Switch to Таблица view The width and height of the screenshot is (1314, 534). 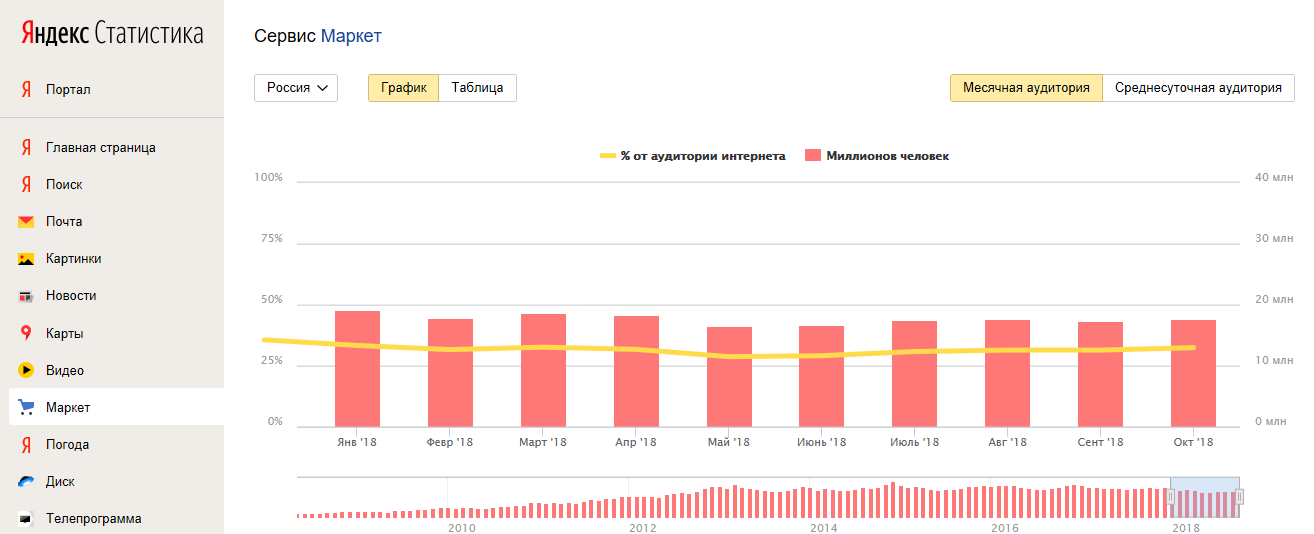coord(477,88)
